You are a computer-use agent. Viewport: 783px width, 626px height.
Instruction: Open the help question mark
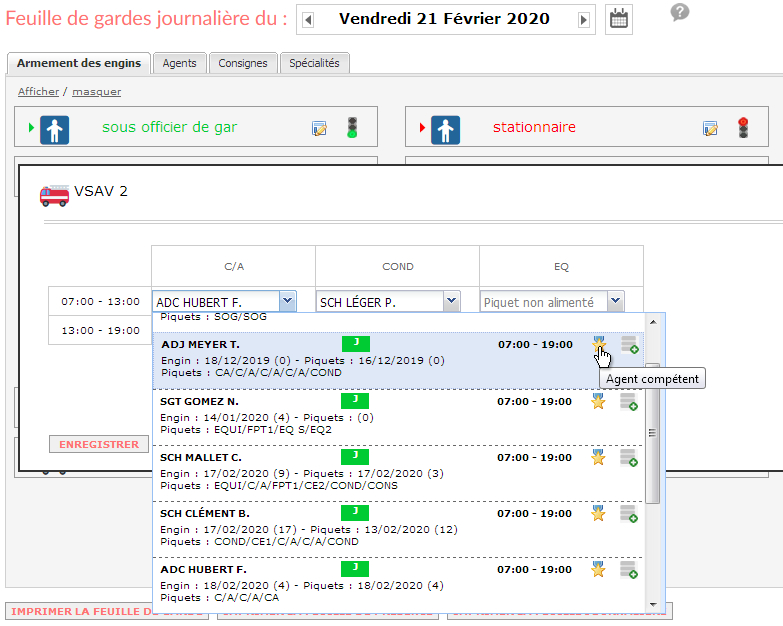click(680, 11)
